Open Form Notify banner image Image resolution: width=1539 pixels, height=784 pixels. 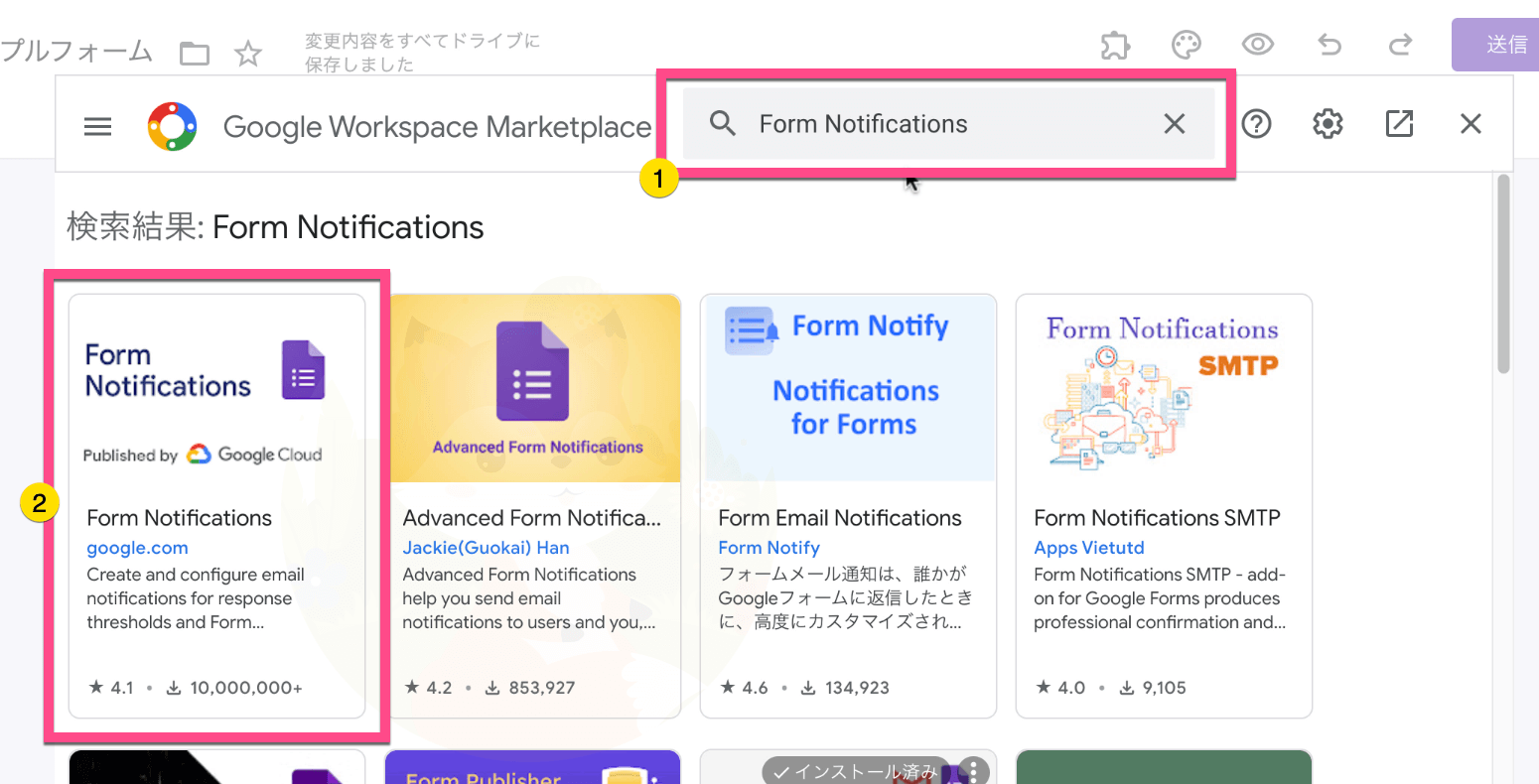point(848,389)
